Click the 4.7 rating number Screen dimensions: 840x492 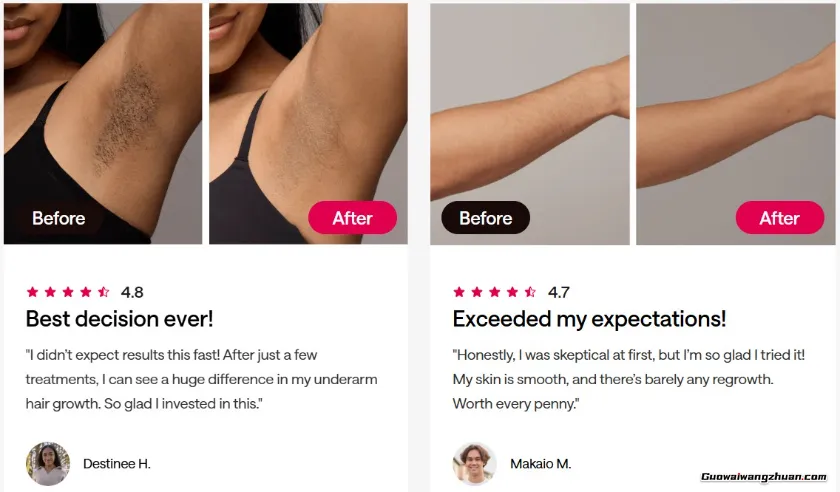pos(559,292)
